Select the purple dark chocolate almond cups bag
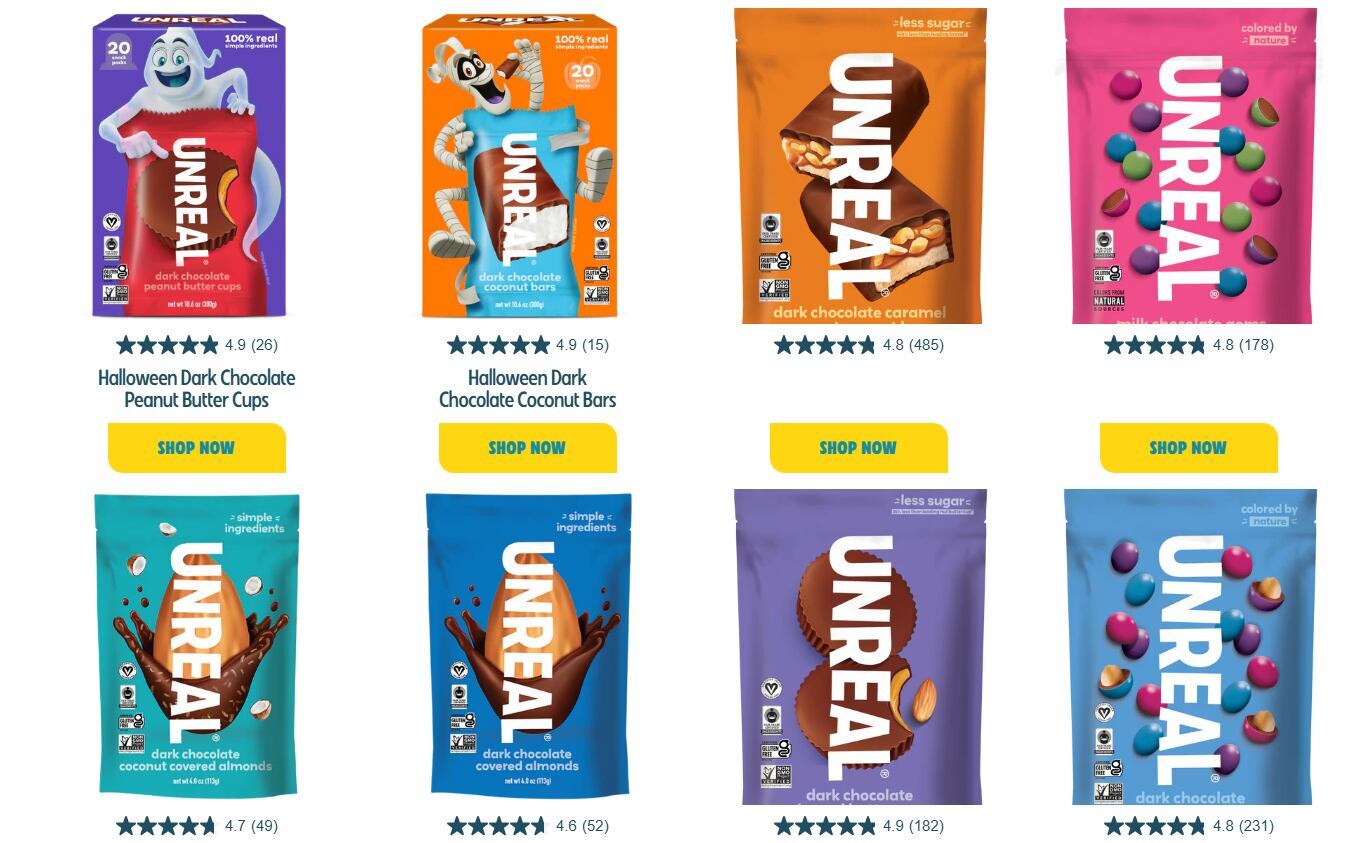The height and width of the screenshot is (843, 1370). click(x=859, y=647)
